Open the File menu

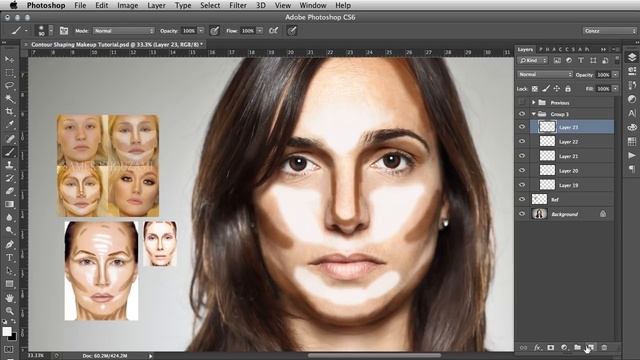pyautogui.click(x=80, y=5)
